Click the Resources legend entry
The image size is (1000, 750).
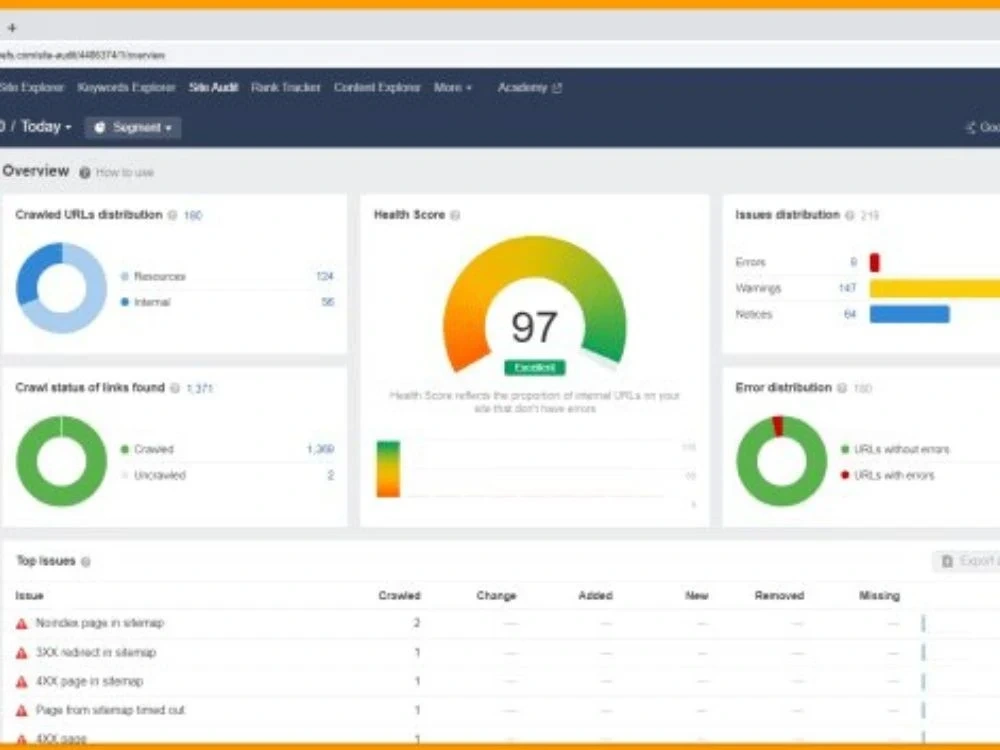153,276
